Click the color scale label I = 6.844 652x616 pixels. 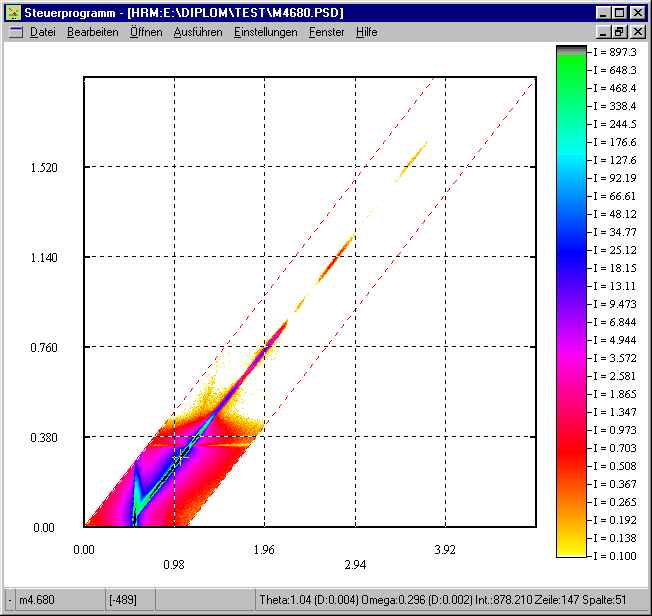[615, 322]
